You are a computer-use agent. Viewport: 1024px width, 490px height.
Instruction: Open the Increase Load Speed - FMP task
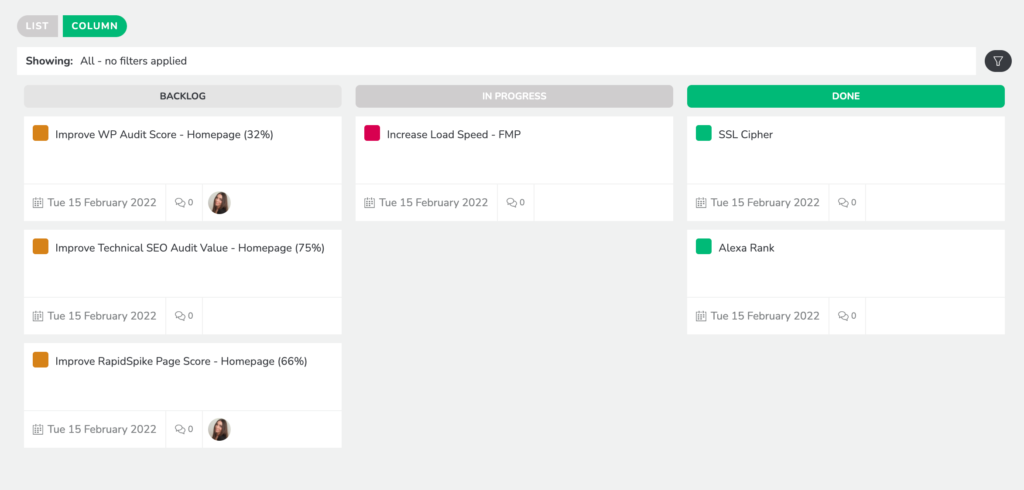(454, 135)
